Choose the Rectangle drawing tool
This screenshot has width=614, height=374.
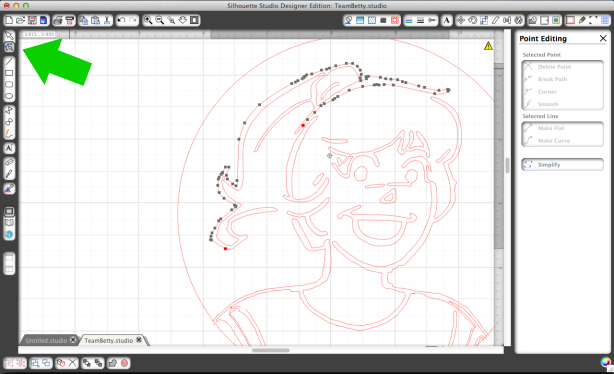[x=9, y=73]
